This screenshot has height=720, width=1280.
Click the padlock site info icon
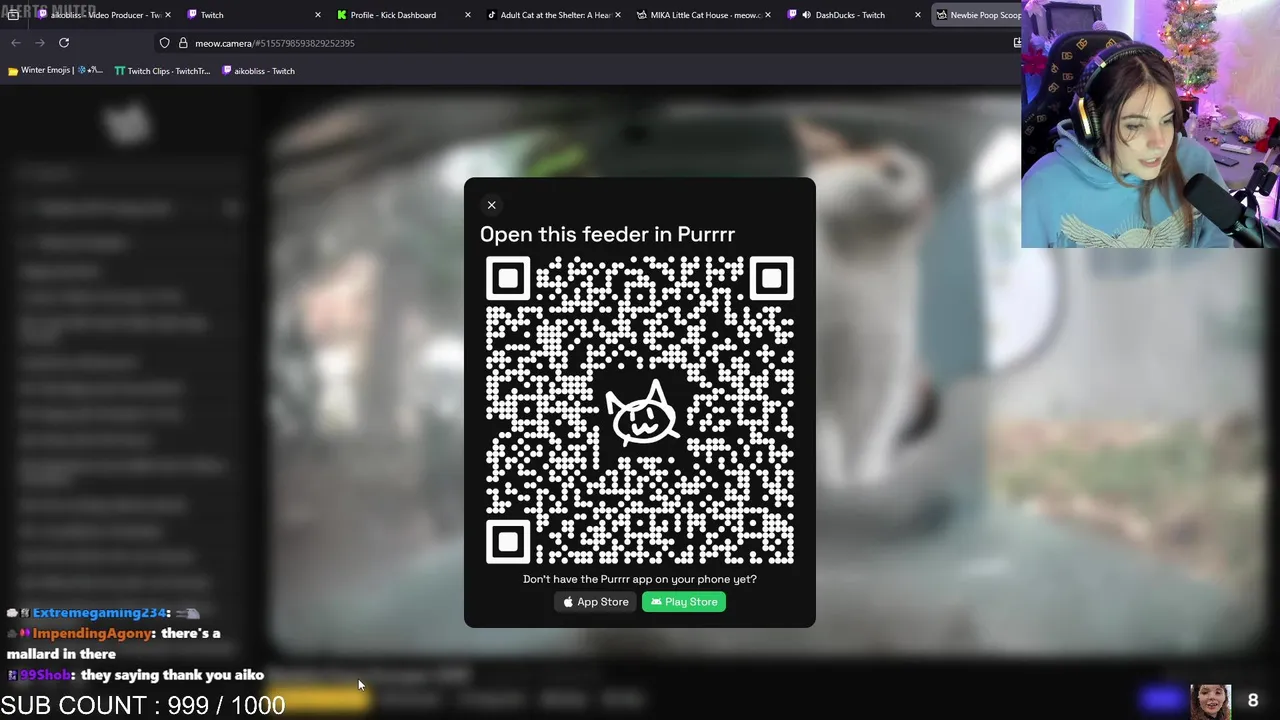pos(183,43)
